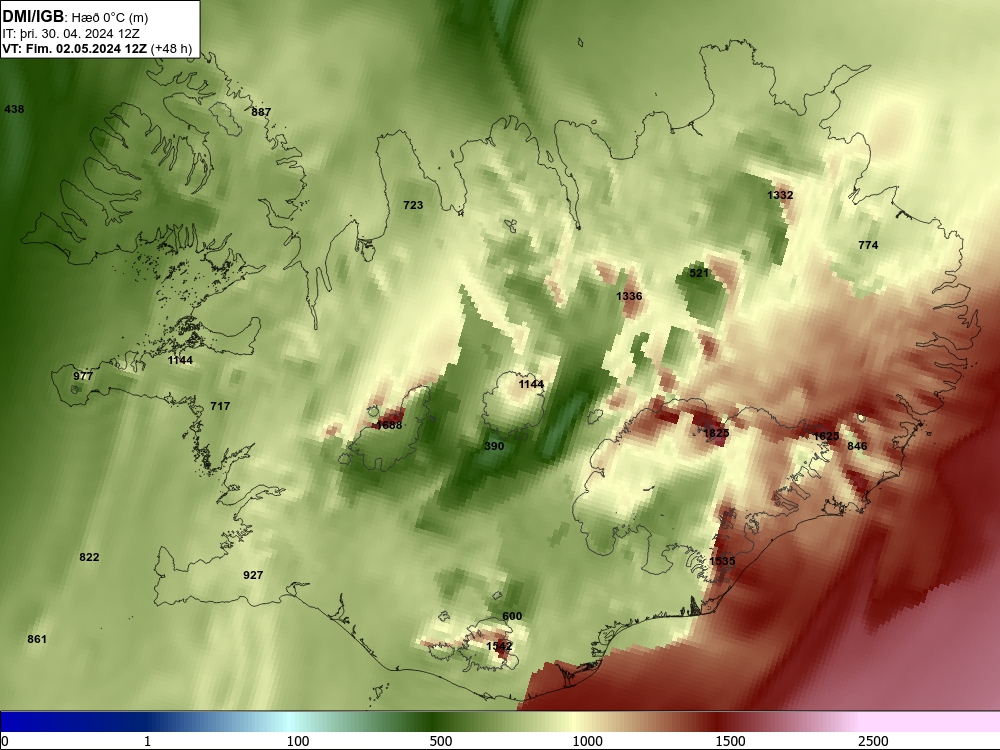Image resolution: width=1000 pixels, height=750 pixels.
Task: Click the 0 label on the colour scale
Action: (5, 741)
